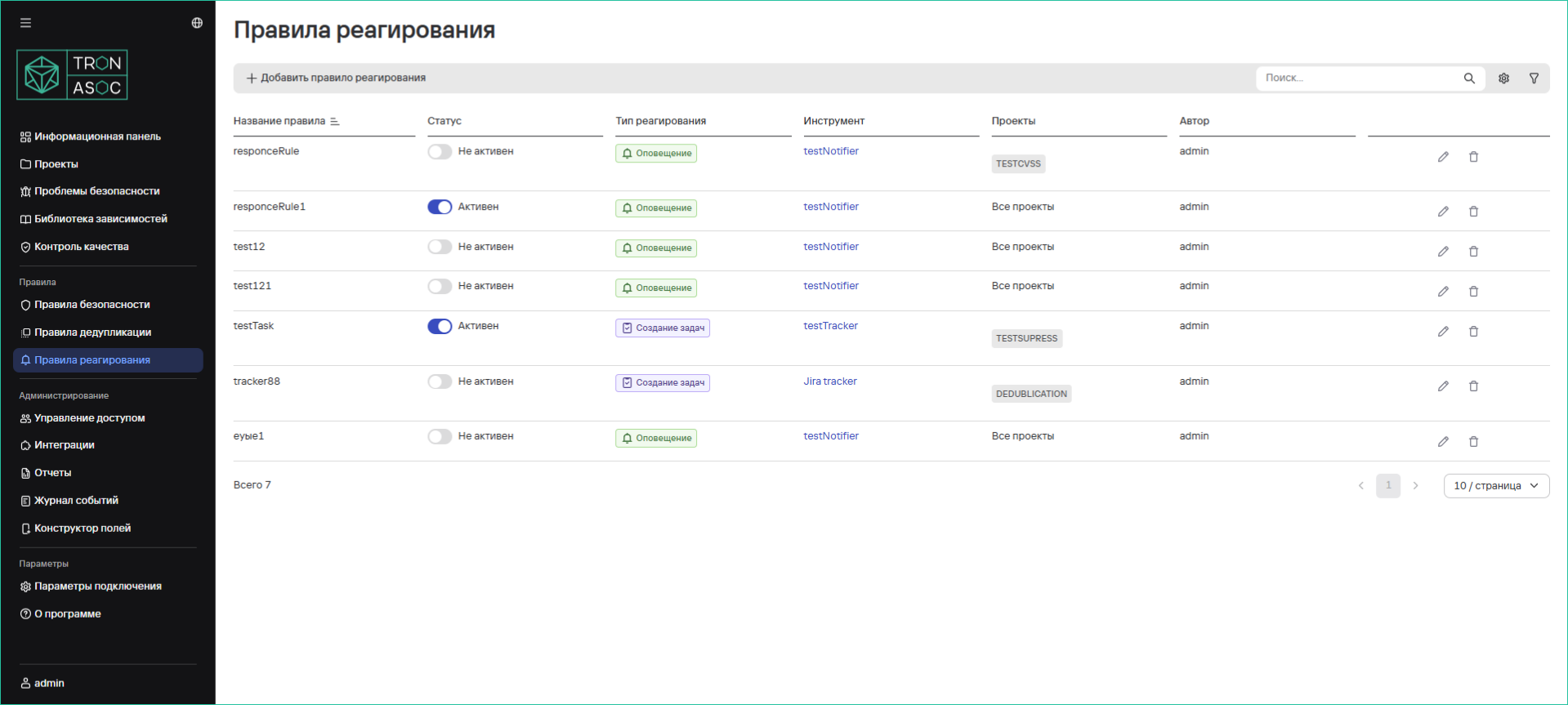Image resolution: width=1568 pixels, height=705 pixels.
Task: Enable the responceRule status toggle
Action: 440,152
